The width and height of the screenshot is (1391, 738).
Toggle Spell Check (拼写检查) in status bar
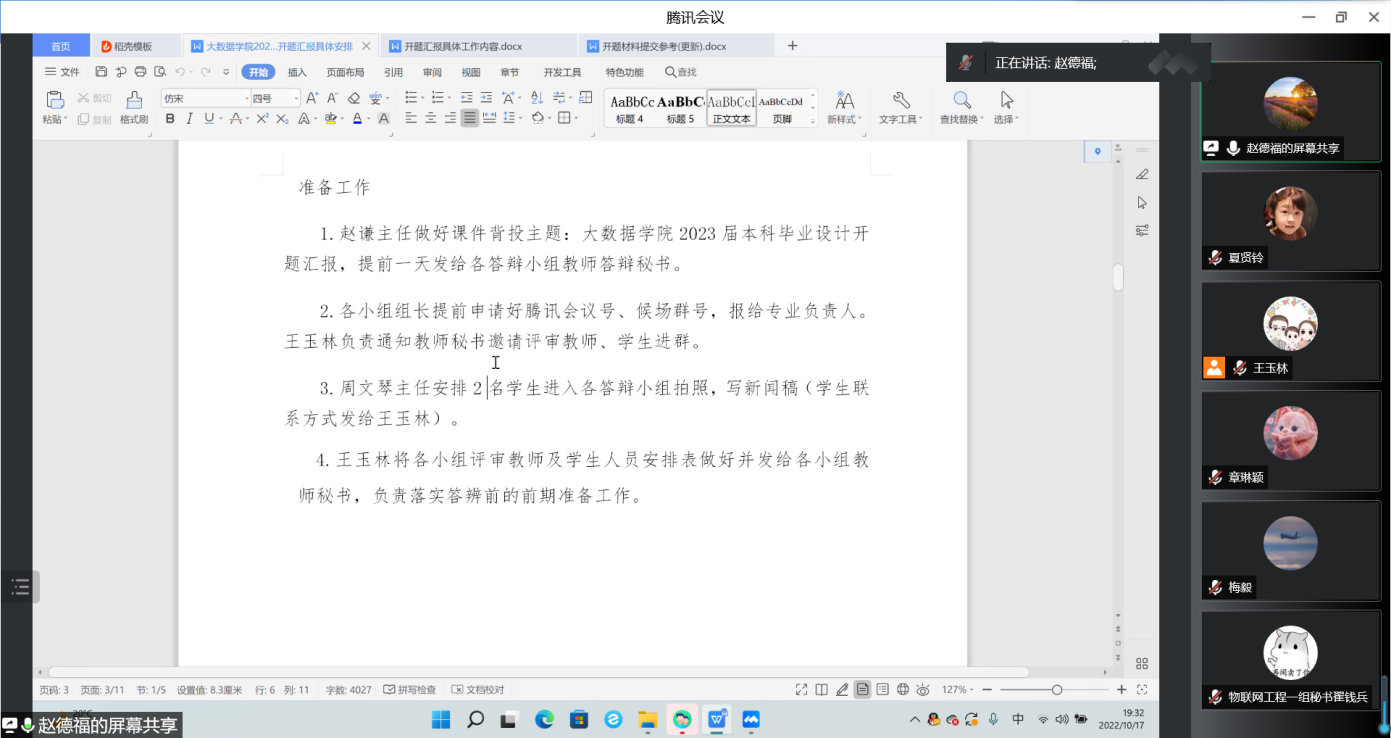coord(410,690)
